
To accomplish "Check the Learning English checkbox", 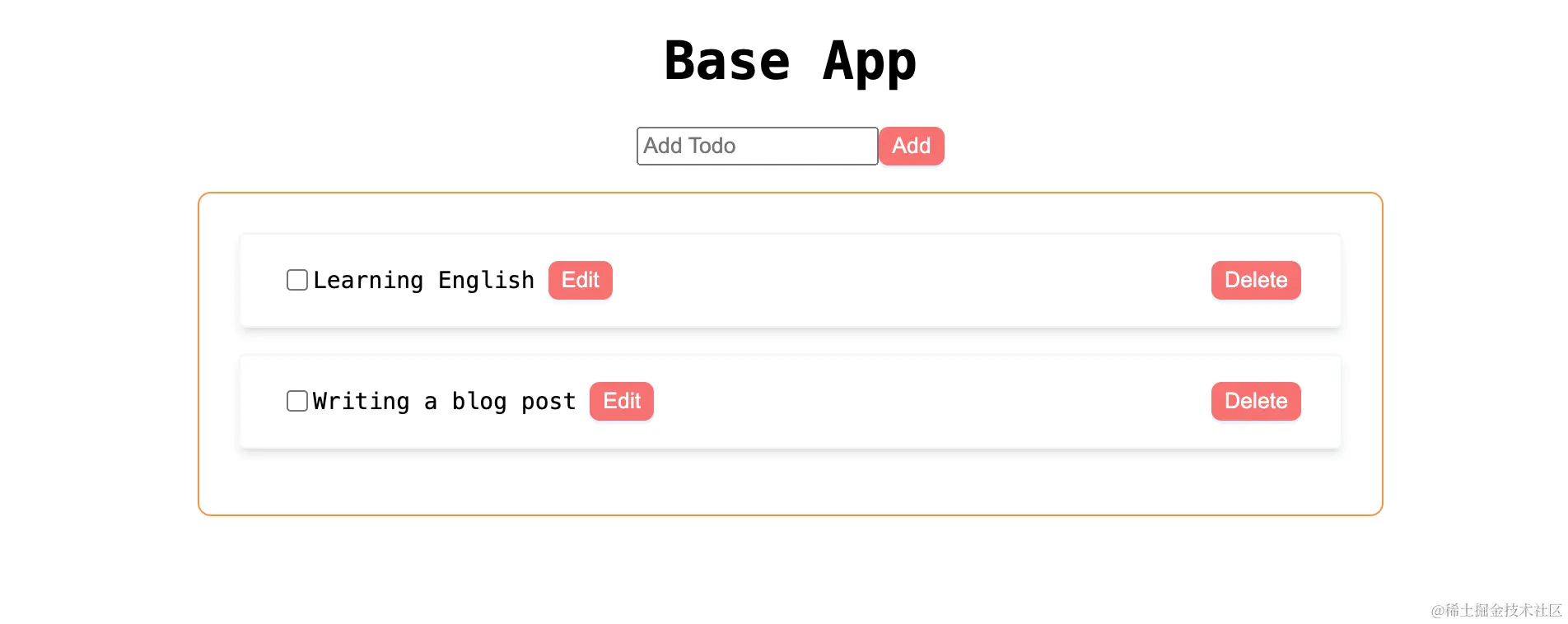I will (296, 280).
